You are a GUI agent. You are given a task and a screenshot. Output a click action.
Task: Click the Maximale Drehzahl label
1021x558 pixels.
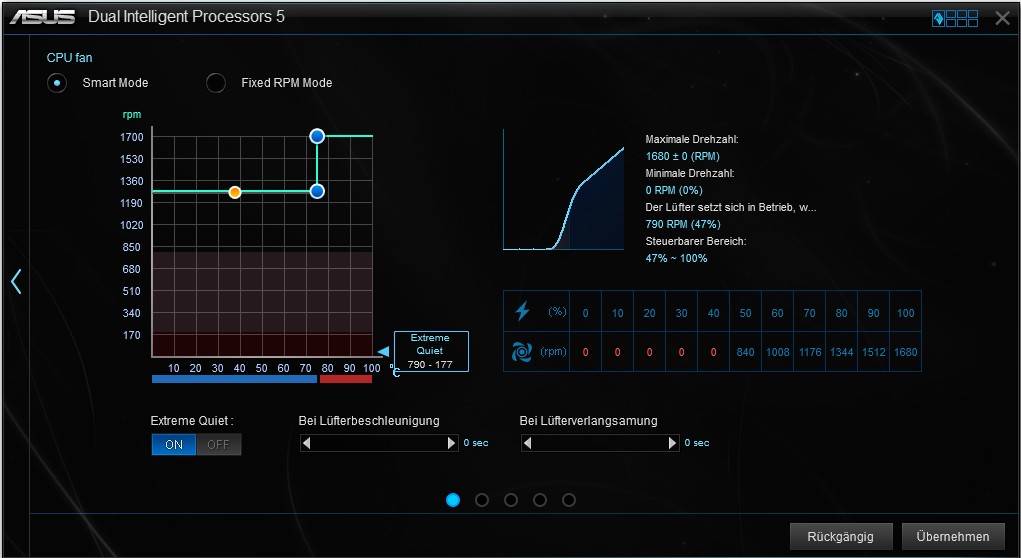point(692,139)
